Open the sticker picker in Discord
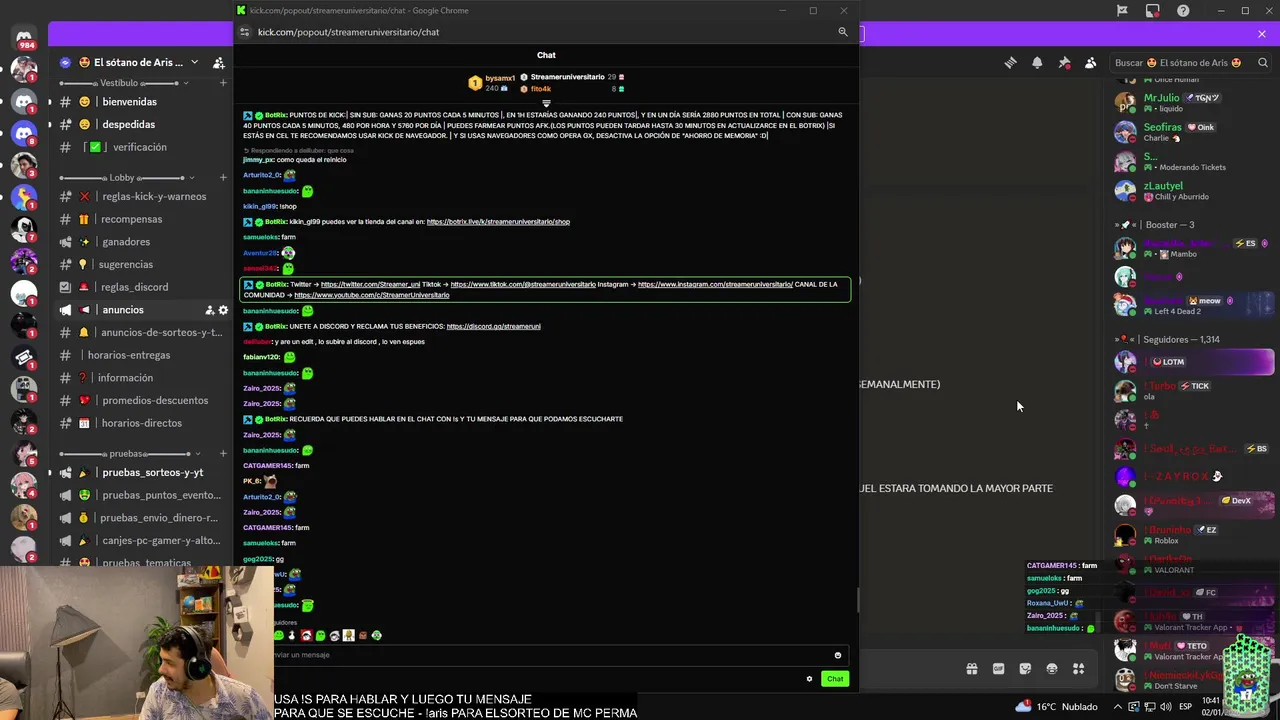The width and height of the screenshot is (1280, 720). 1025,669
